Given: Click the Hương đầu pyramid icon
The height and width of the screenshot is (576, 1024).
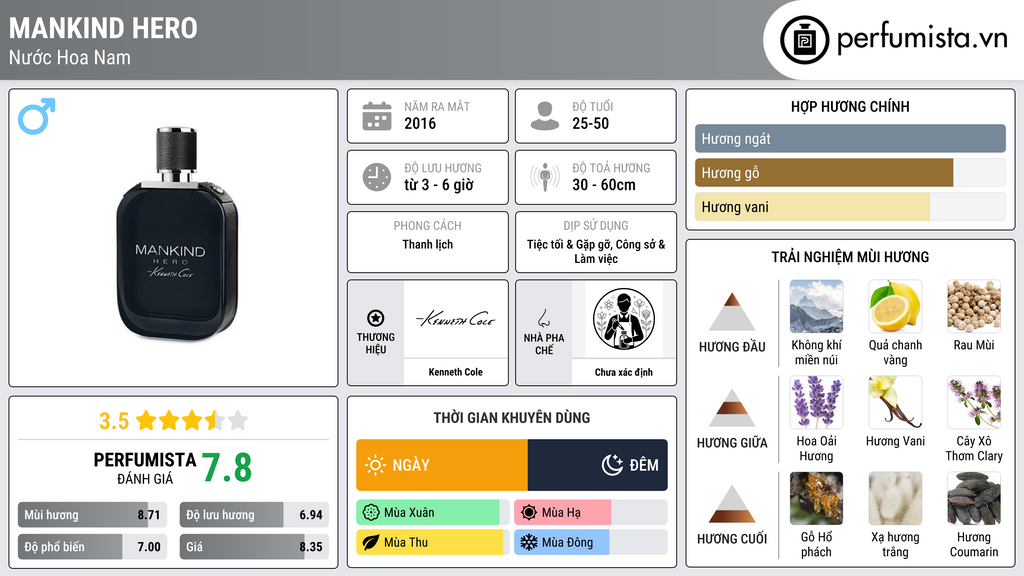Looking at the screenshot, I should (x=732, y=312).
